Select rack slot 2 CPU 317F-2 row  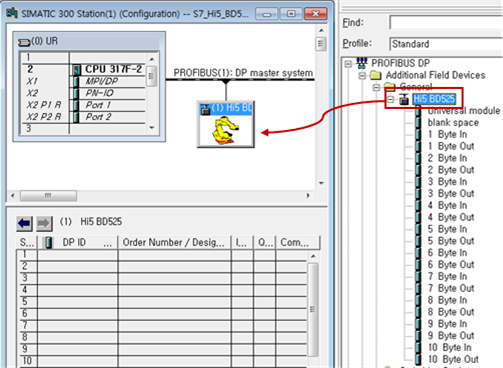(x=83, y=69)
